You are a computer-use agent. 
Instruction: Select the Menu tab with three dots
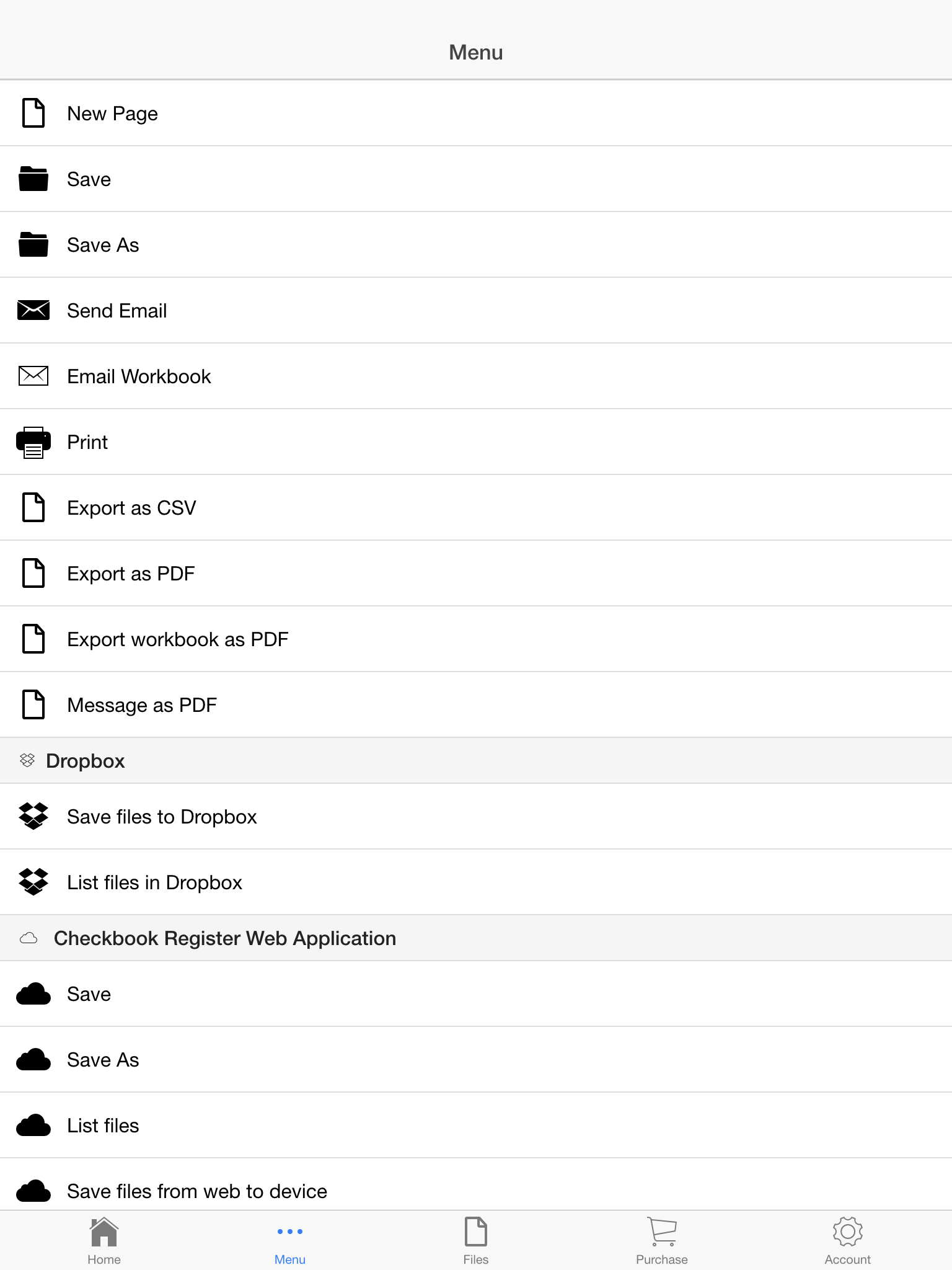click(290, 1240)
